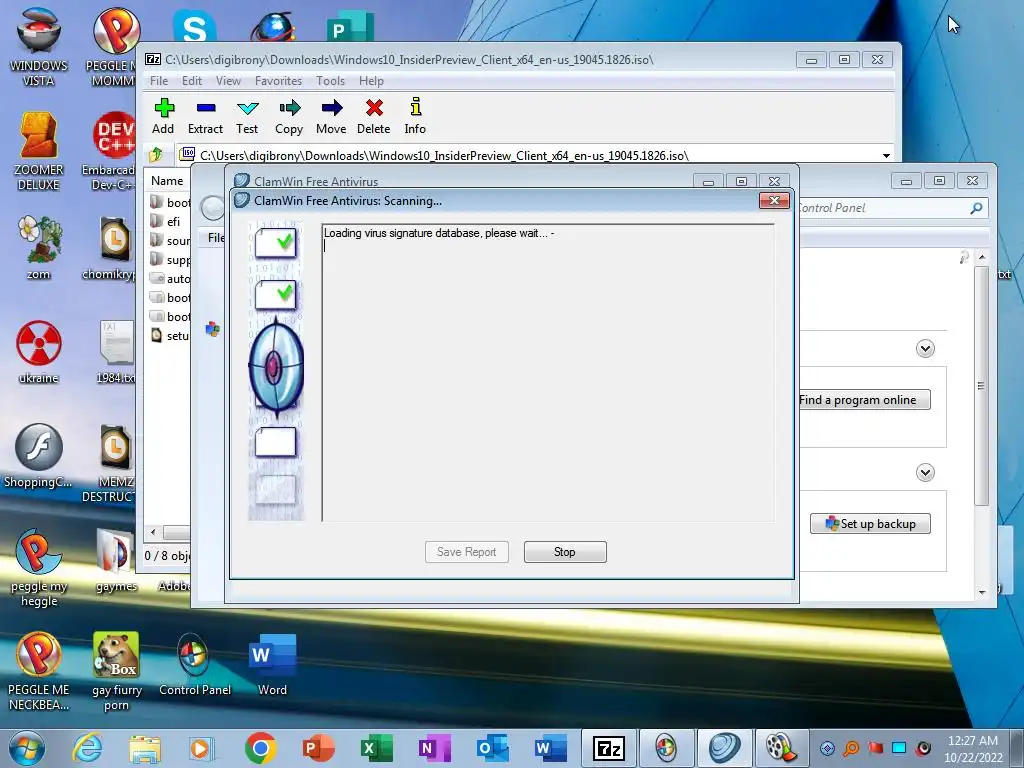This screenshot has height=768, width=1024.
Task: Run Test from the 7-Zip toolbar
Action: (x=248, y=116)
